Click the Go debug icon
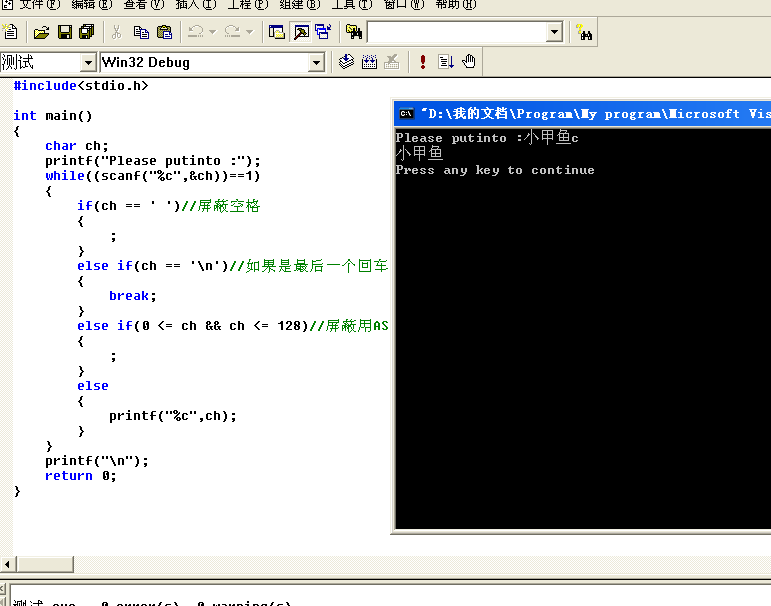This screenshot has height=606, width=771. 446,62
